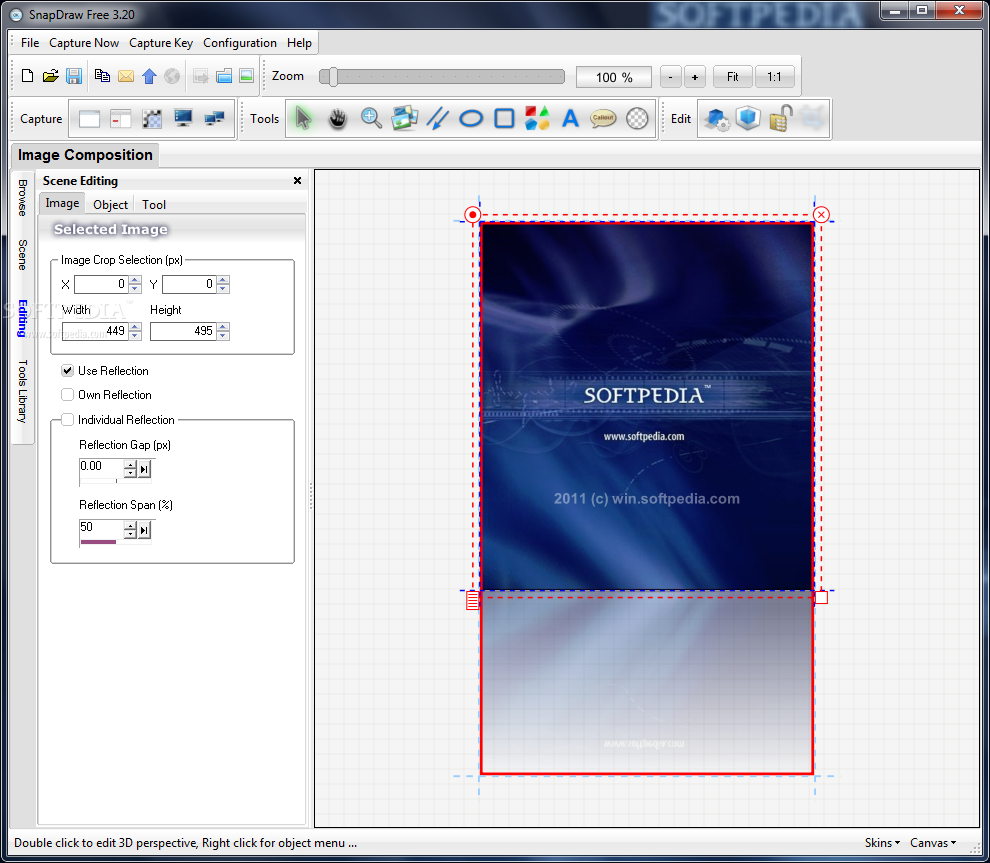Click the email envelope icon
990x863 pixels.
tap(126, 76)
